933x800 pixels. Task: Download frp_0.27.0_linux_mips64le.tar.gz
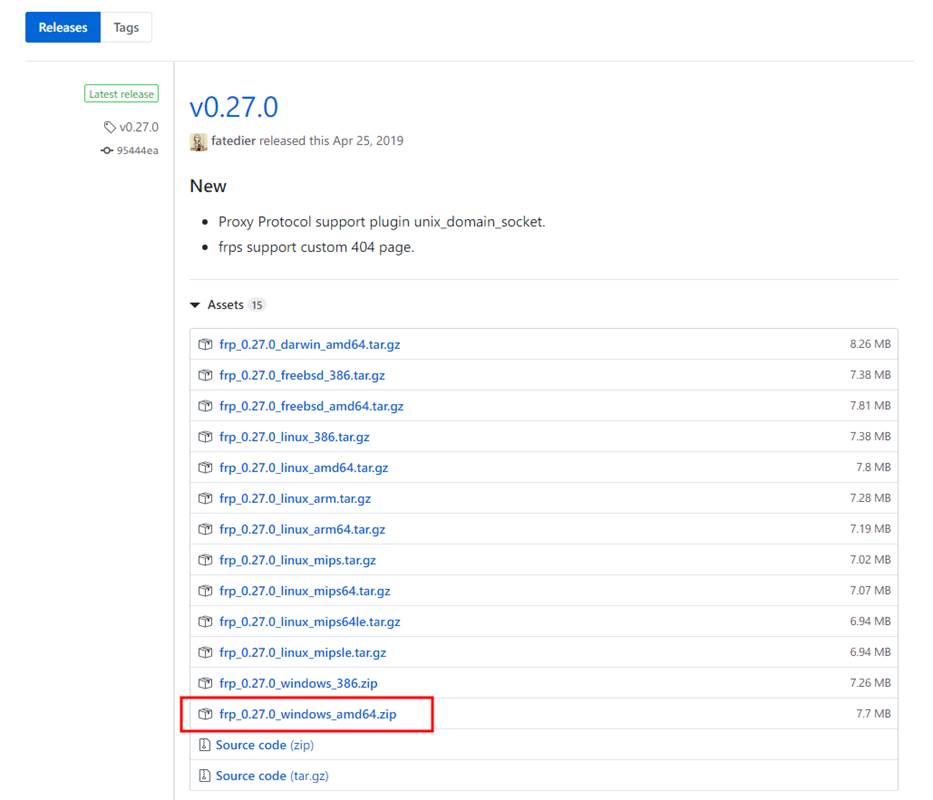point(309,621)
